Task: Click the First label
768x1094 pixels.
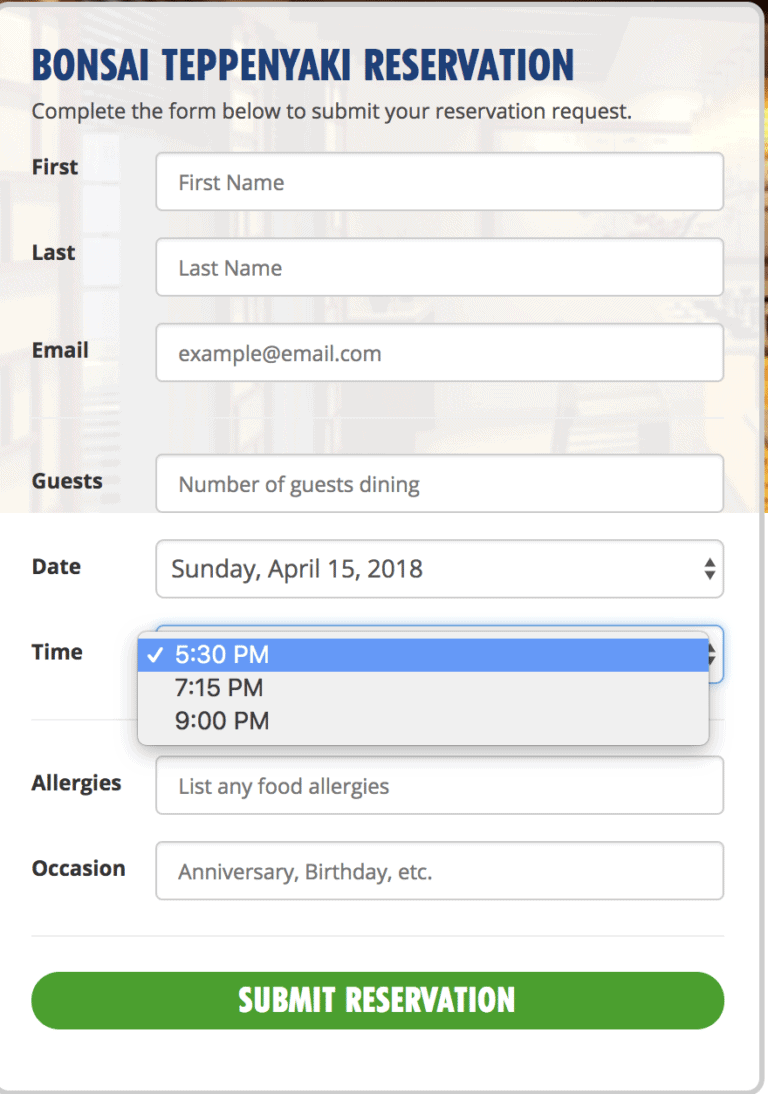Action: [55, 167]
